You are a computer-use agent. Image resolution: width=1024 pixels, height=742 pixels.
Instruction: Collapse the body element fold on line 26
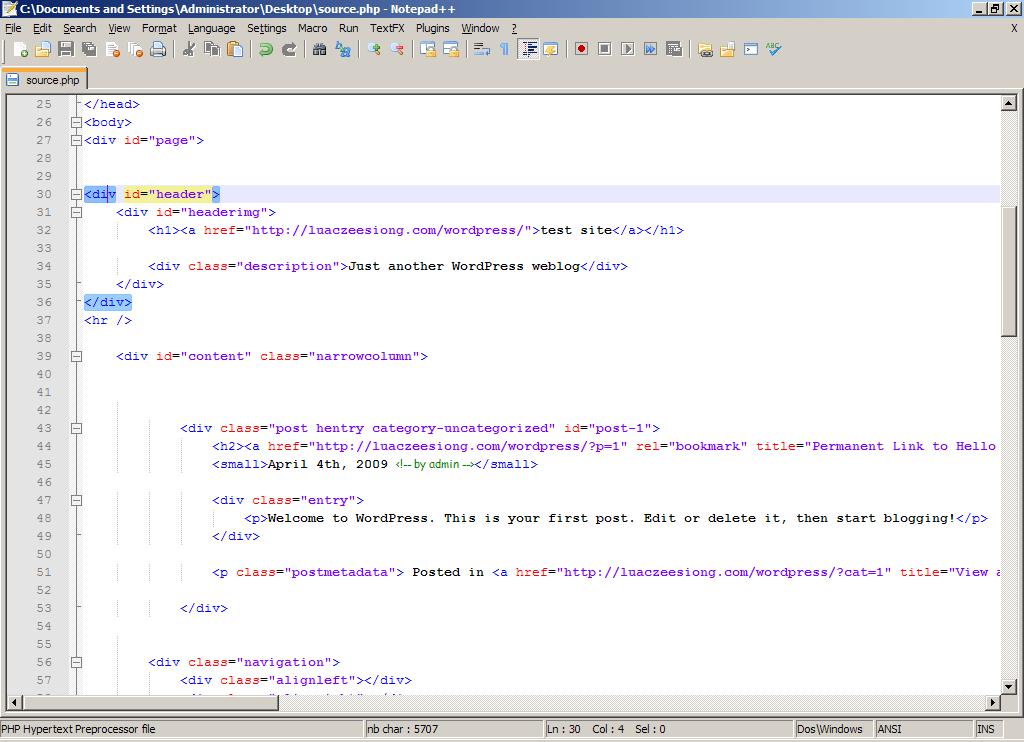[x=78, y=122]
